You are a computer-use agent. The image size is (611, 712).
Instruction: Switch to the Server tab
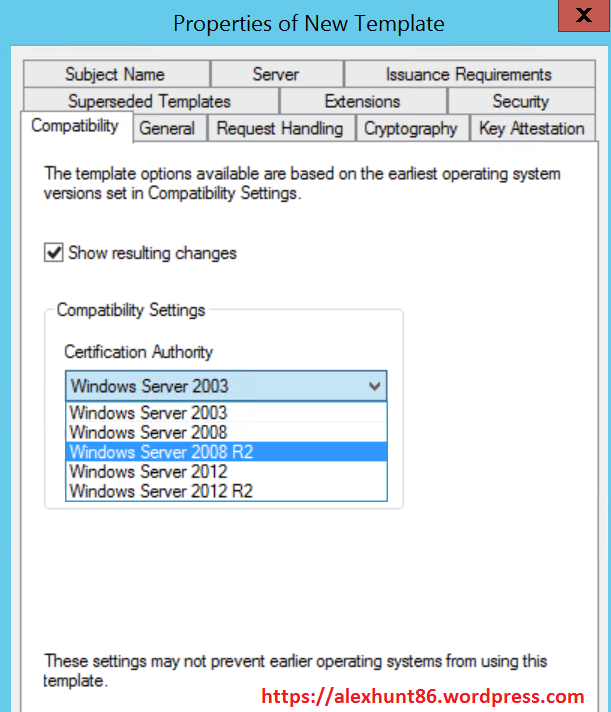coord(277,74)
